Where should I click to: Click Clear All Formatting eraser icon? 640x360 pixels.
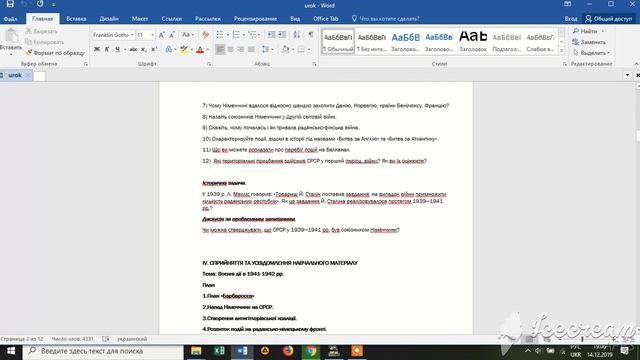206,35
